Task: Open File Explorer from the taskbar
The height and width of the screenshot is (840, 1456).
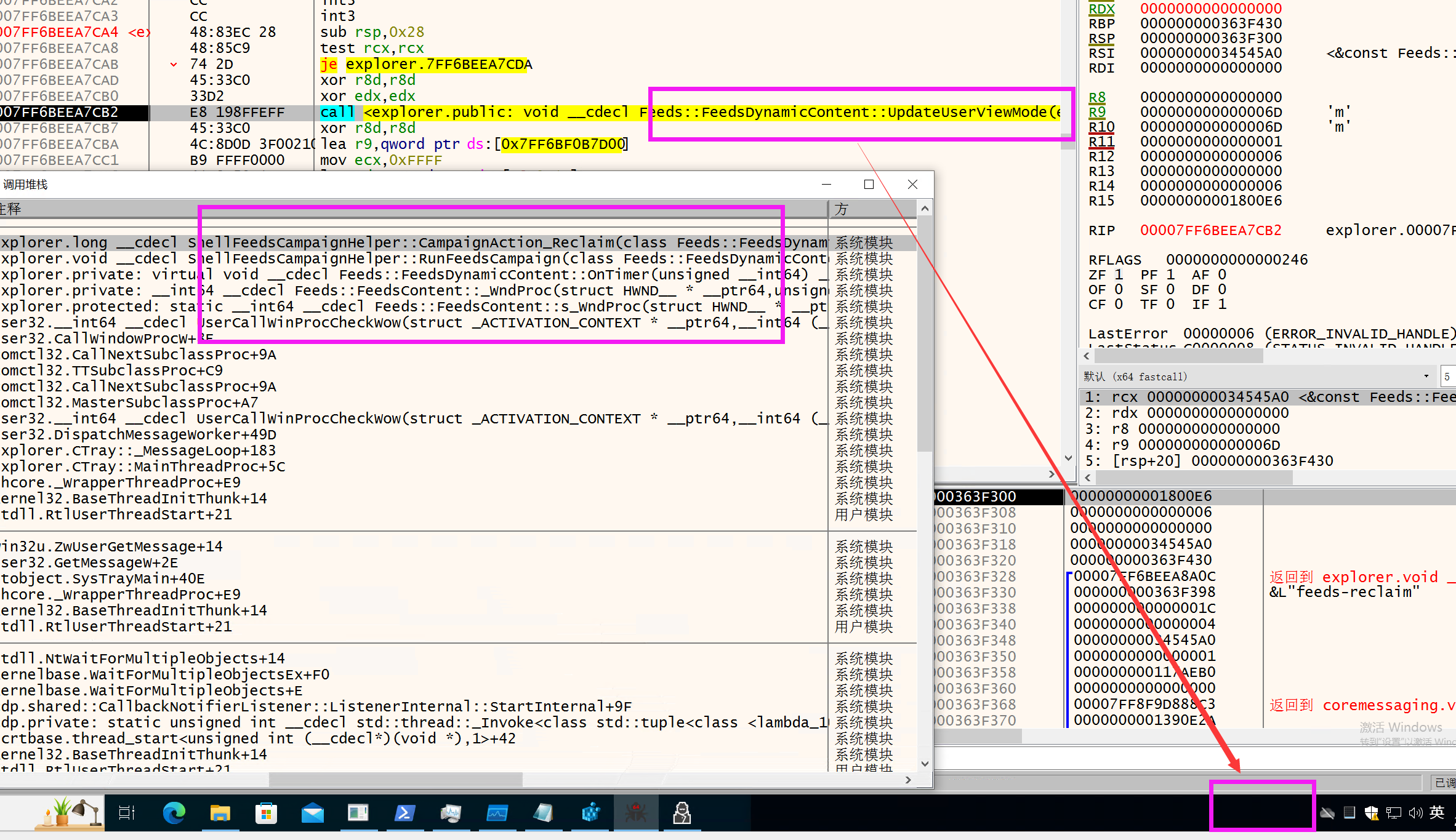Action: point(220,814)
